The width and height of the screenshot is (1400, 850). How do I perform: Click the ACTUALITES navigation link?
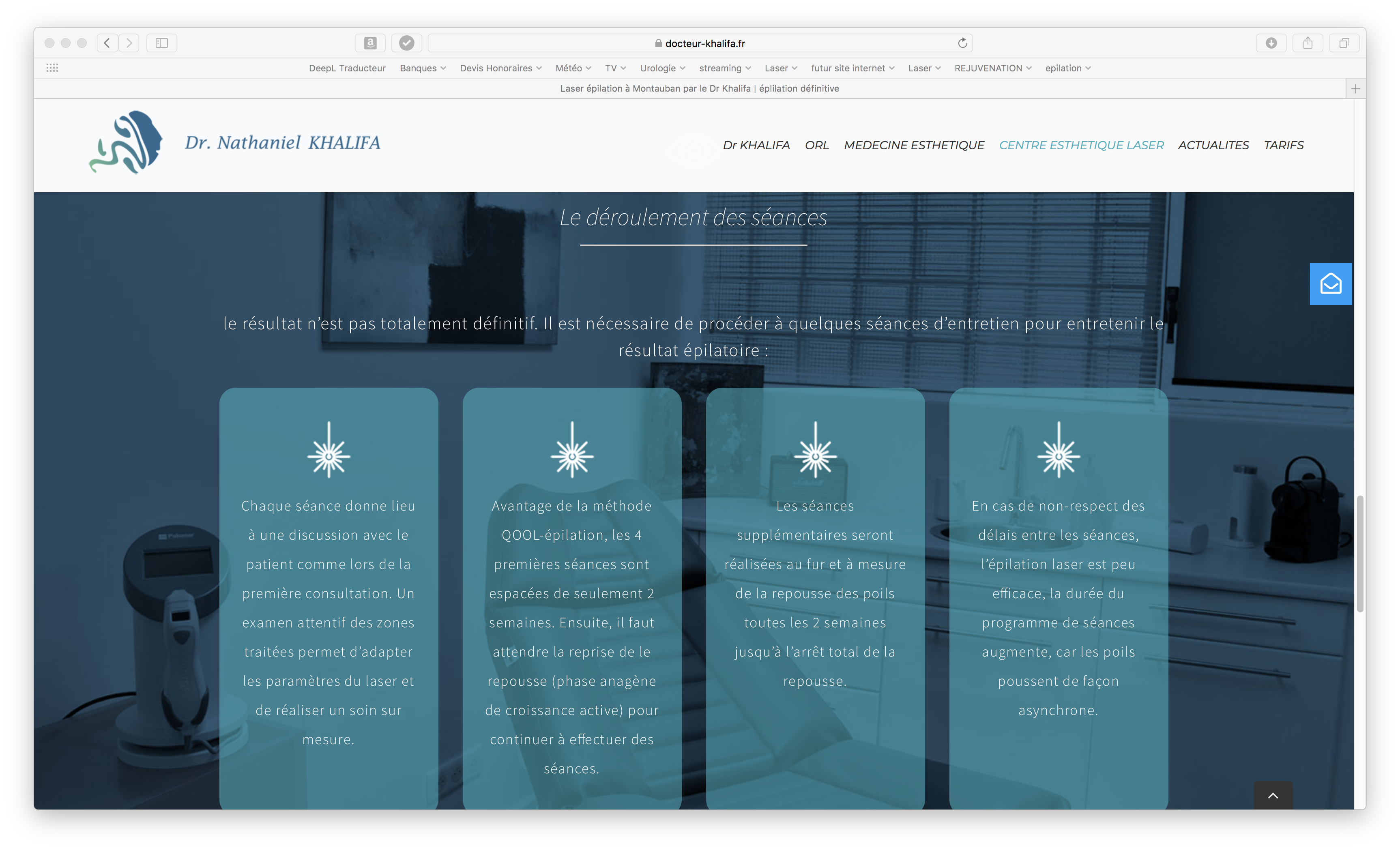point(1213,146)
